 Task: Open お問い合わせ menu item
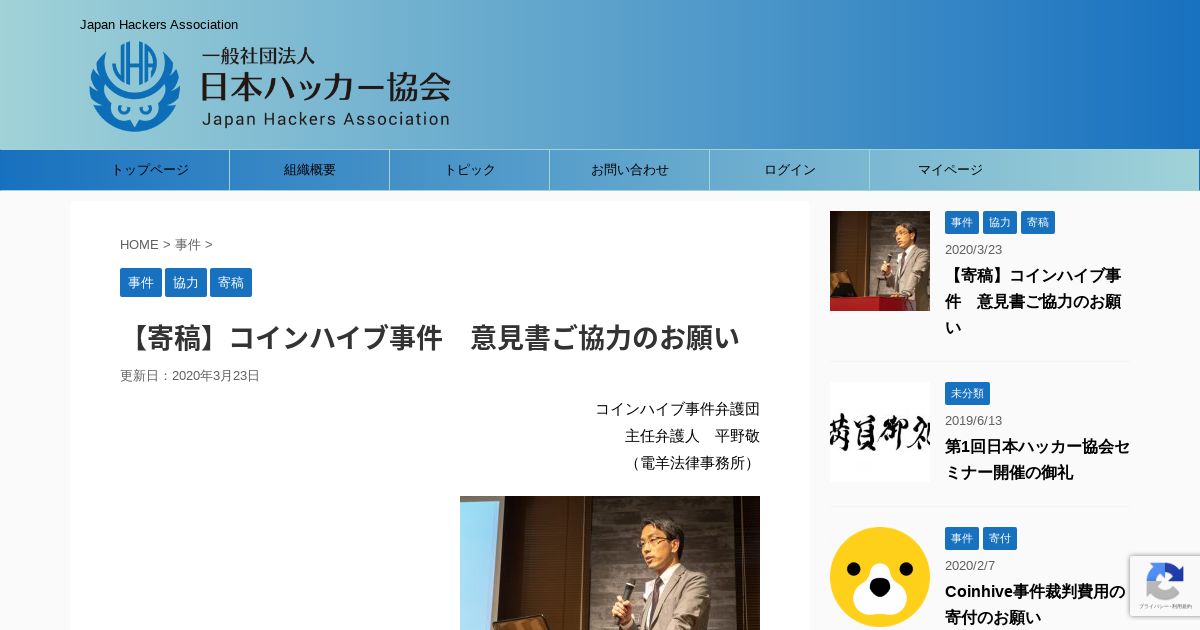click(630, 170)
